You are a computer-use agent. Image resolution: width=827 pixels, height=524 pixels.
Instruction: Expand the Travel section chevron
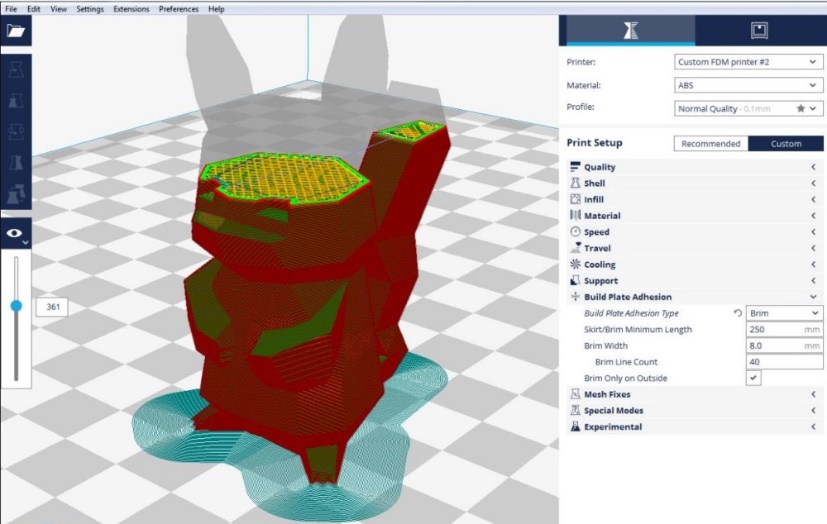[813, 248]
